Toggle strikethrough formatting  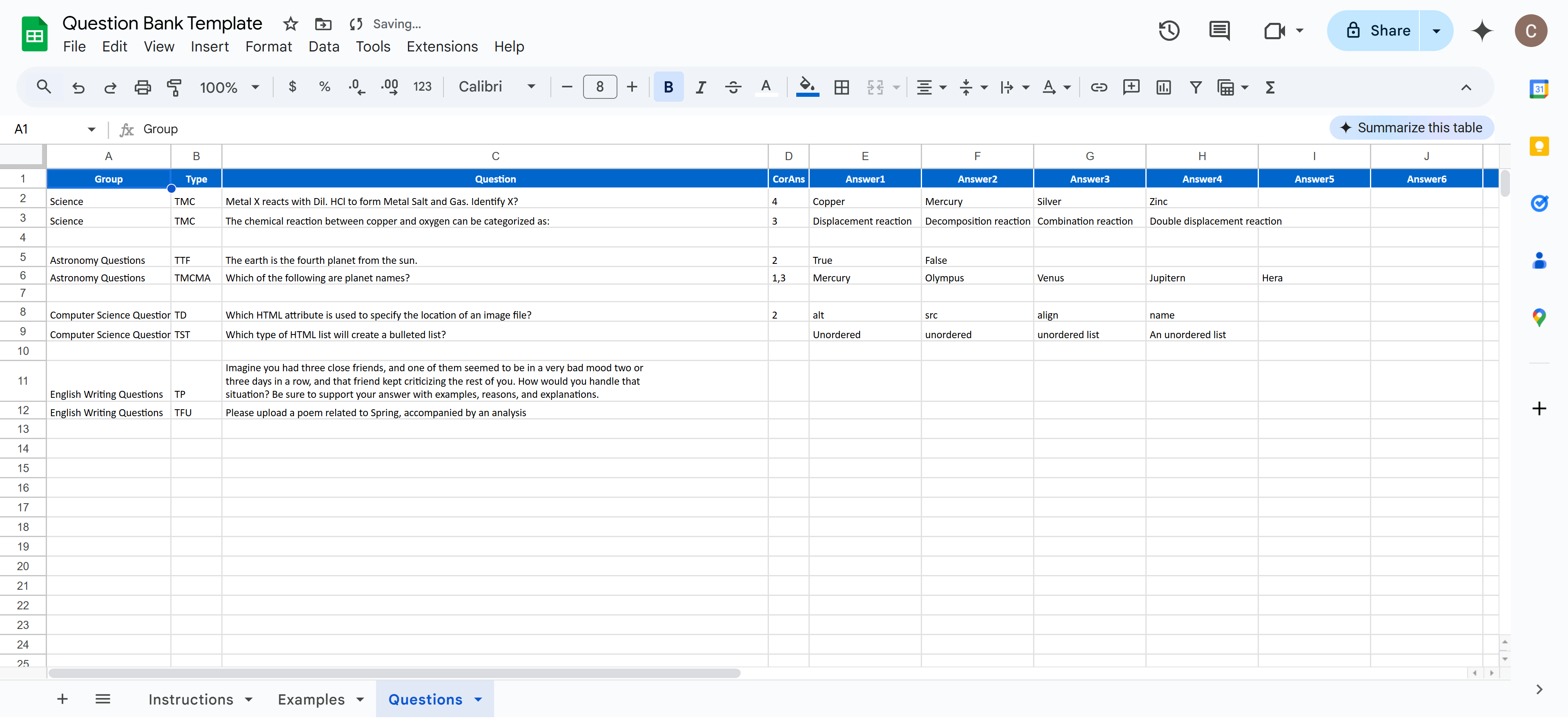click(733, 87)
